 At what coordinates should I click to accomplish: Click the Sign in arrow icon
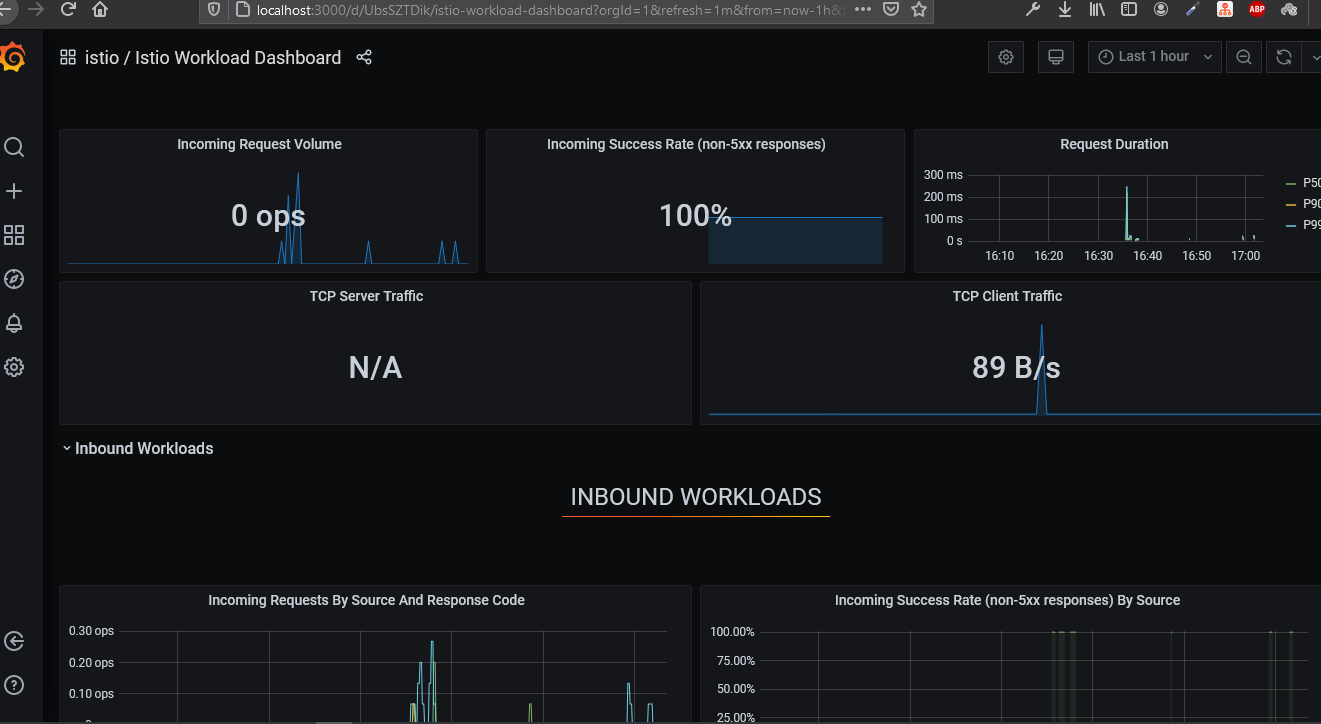(14, 641)
